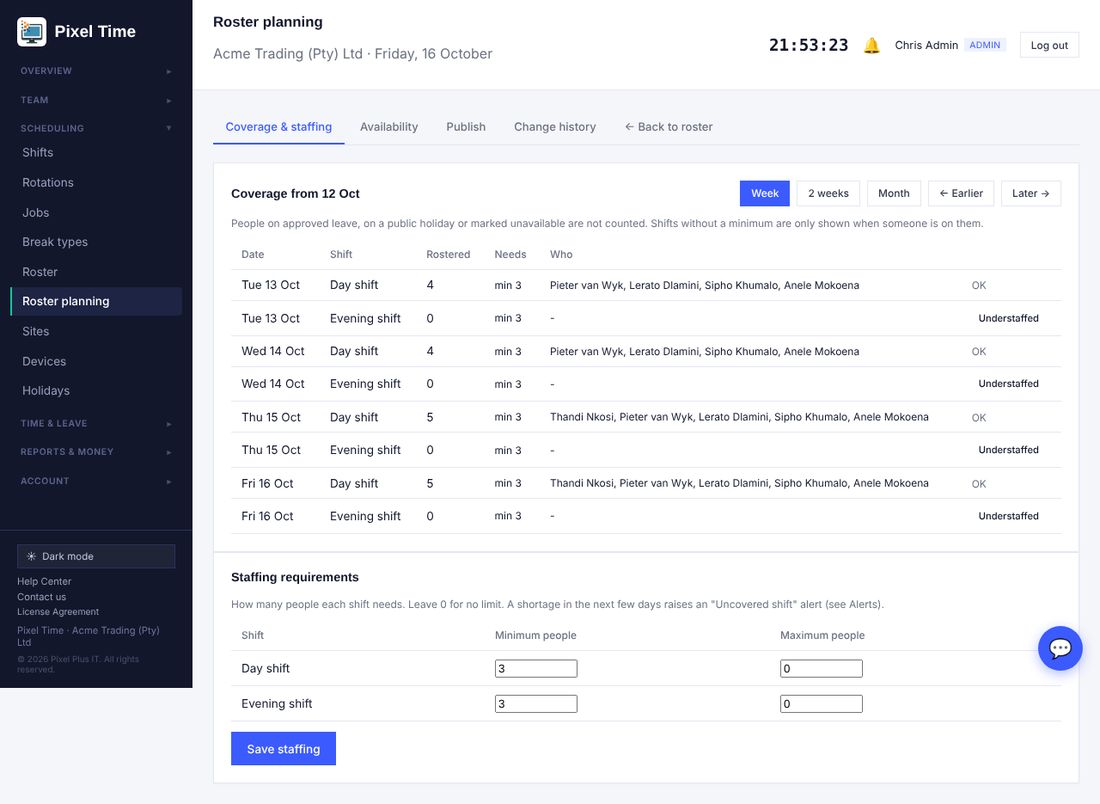Image resolution: width=1100 pixels, height=804 pixels.
Task: Focus Evening shift maximum people field
Action: coord(821,704)
